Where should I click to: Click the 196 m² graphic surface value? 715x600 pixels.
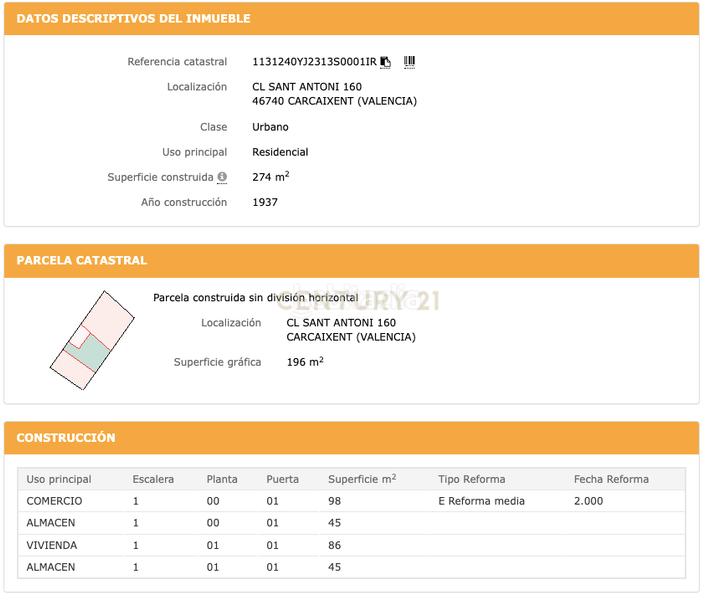tap(305, 362)
